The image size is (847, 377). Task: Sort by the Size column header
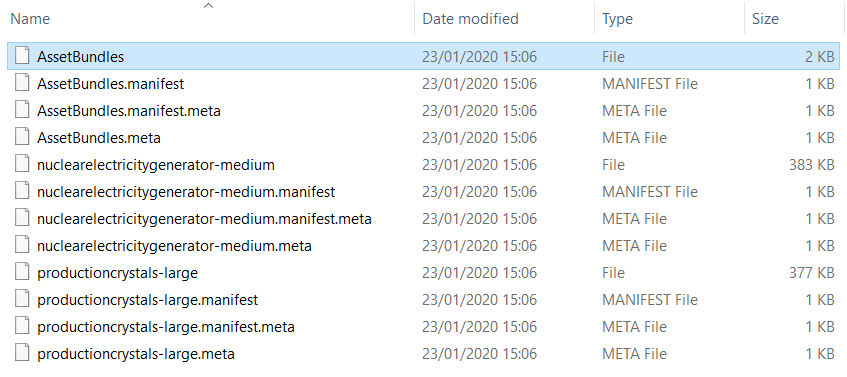[x=765, y=19]
